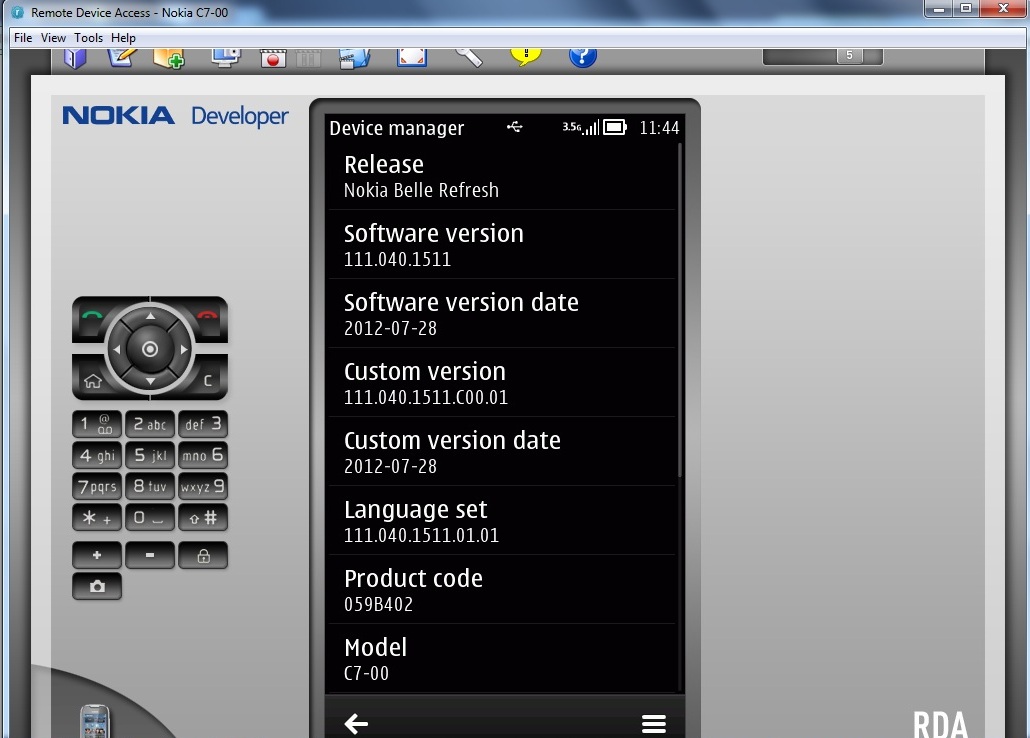Tap the Custom version entry
This screenshot has width=1030, height=738.
point(502,383)
